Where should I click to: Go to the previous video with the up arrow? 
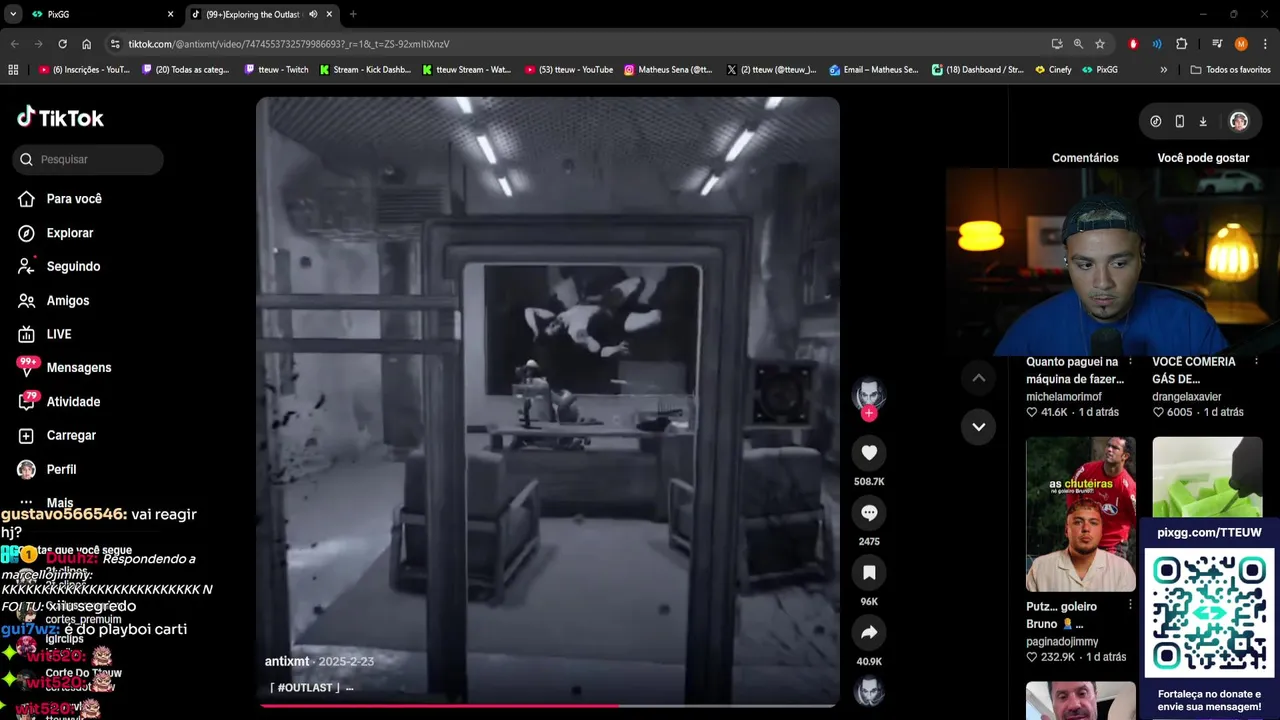[x=979, y=378]
